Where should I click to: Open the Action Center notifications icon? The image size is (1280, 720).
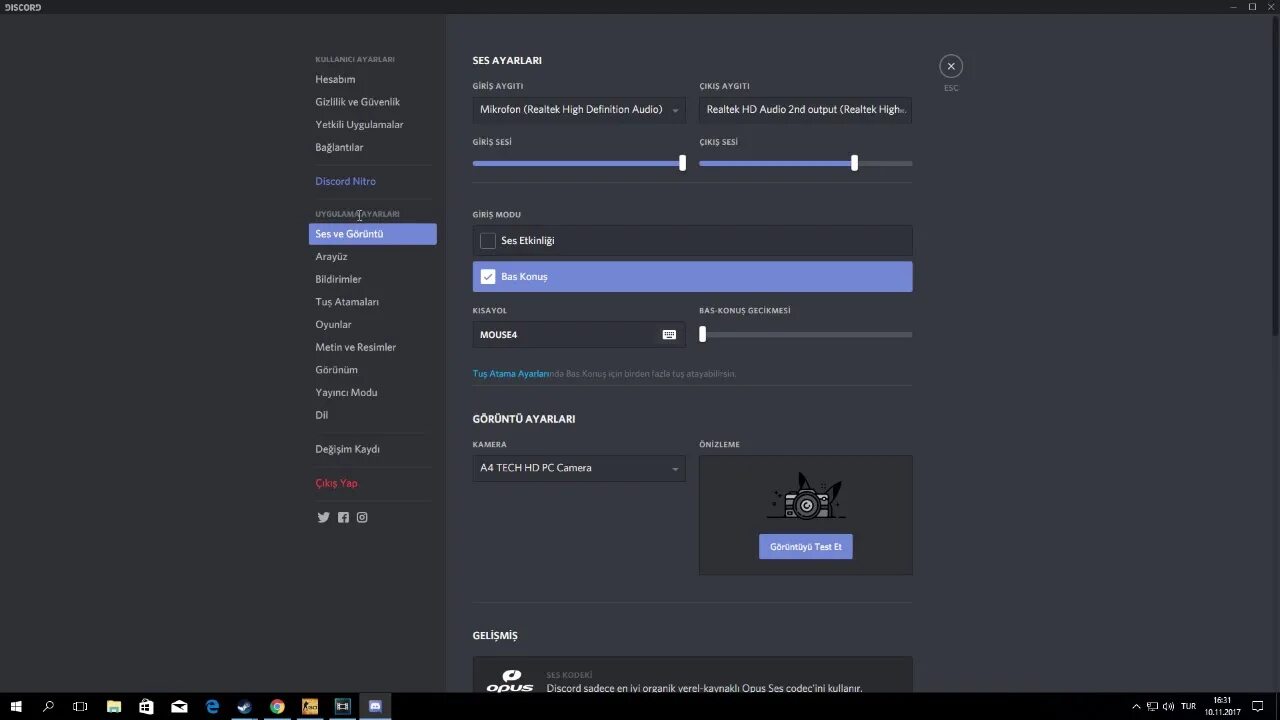tap(1258, 706)
